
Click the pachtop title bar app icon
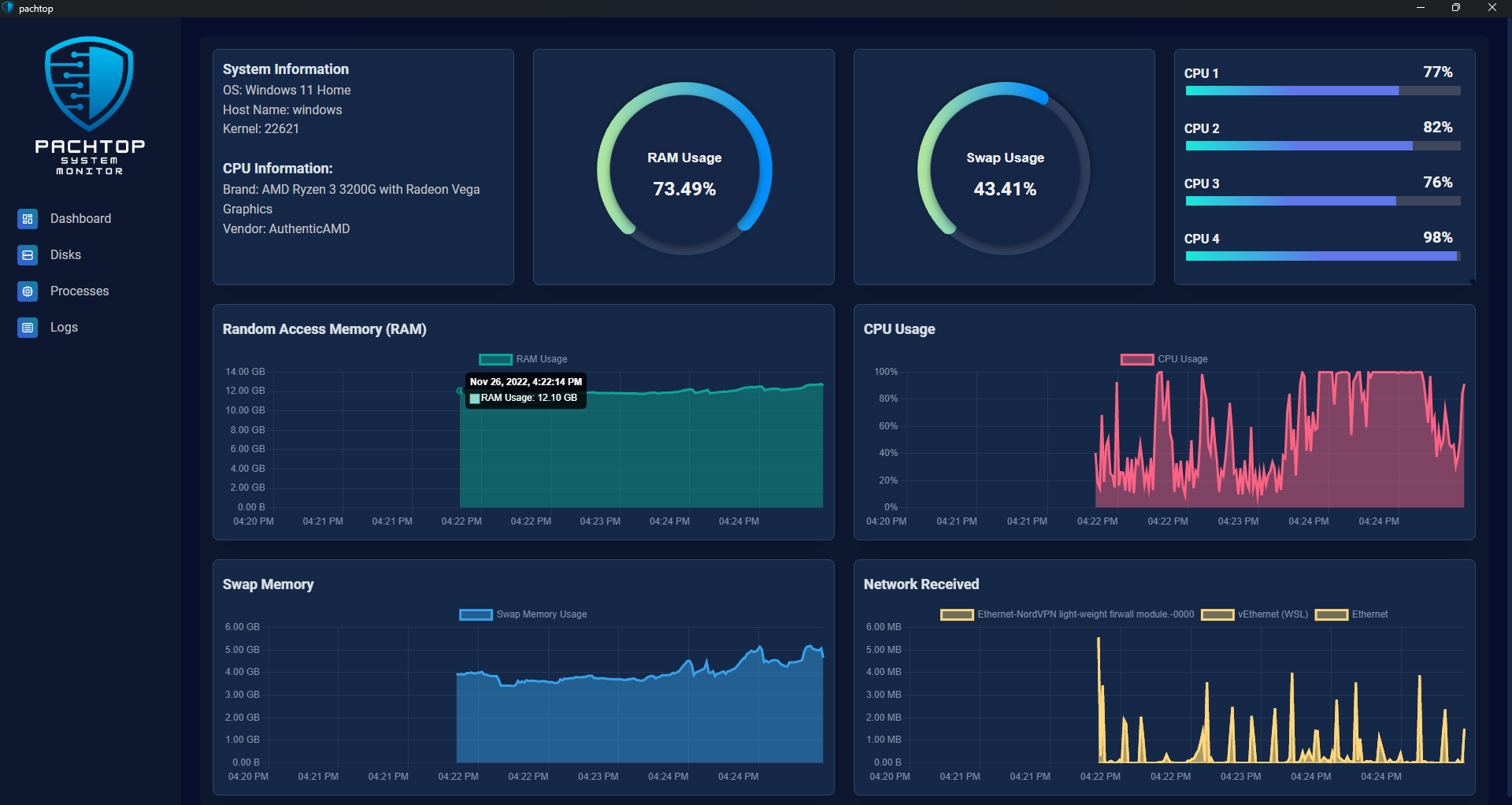coord(8,8)
